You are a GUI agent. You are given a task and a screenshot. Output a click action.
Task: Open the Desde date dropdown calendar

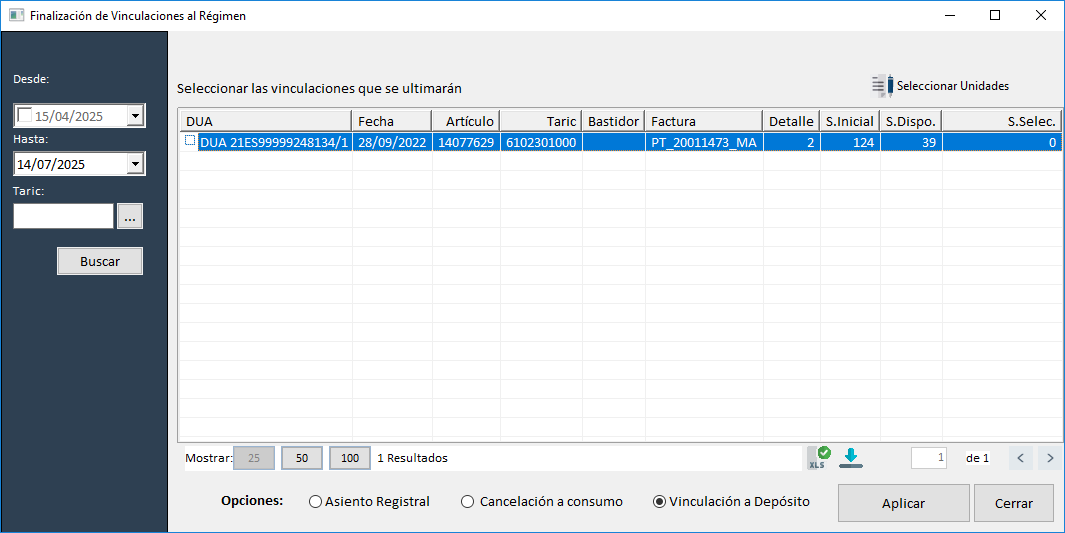click(136, 116)
